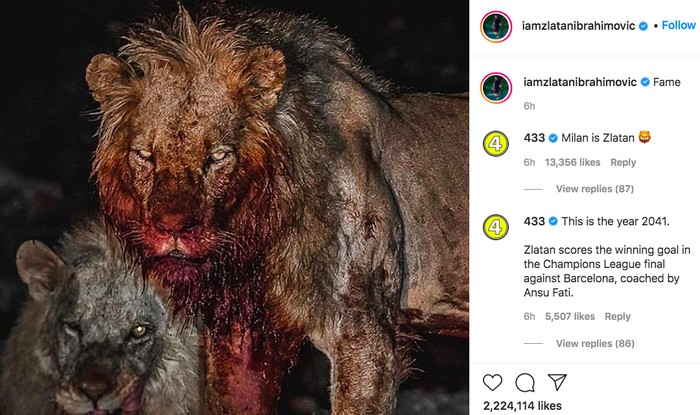
Task: Like the post with the heart icon
Action: pyautogui.click(x=493, y=381)
